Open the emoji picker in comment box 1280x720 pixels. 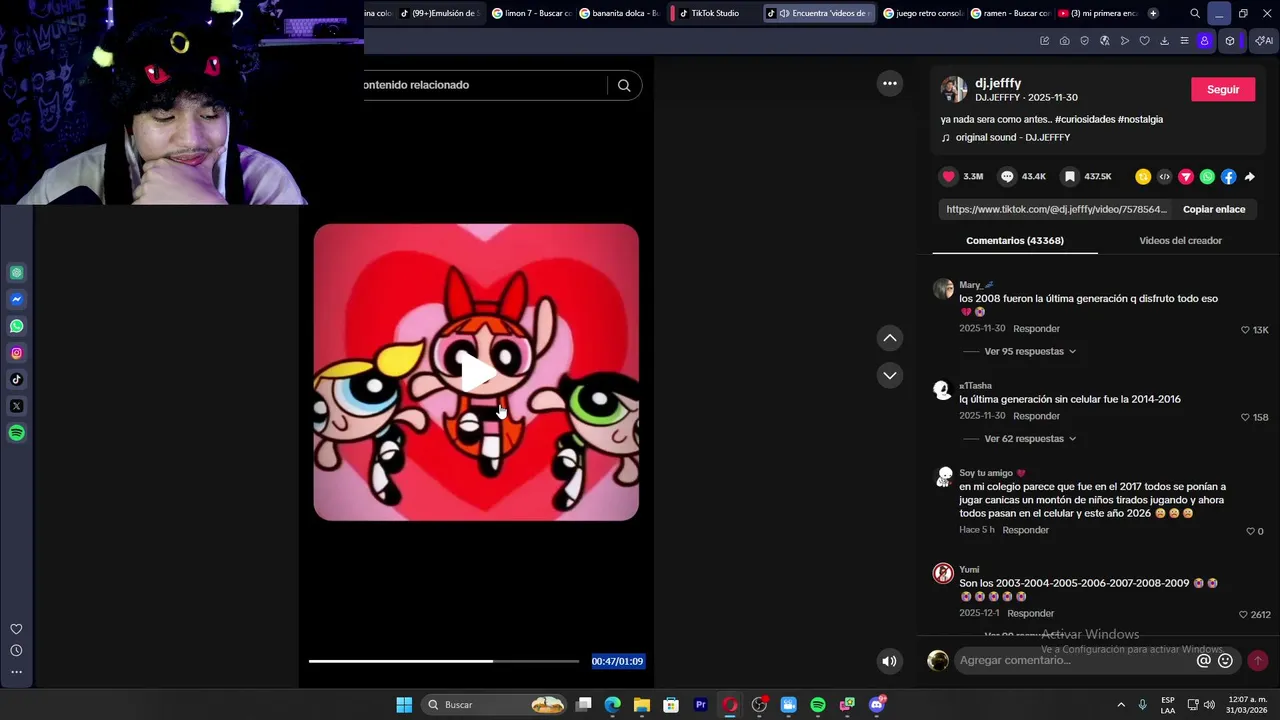click(1225, 660)
